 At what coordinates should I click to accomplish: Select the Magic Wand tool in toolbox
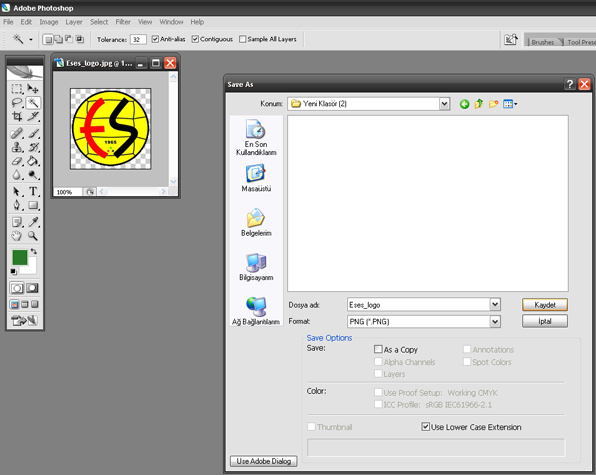tap(33, 103)
